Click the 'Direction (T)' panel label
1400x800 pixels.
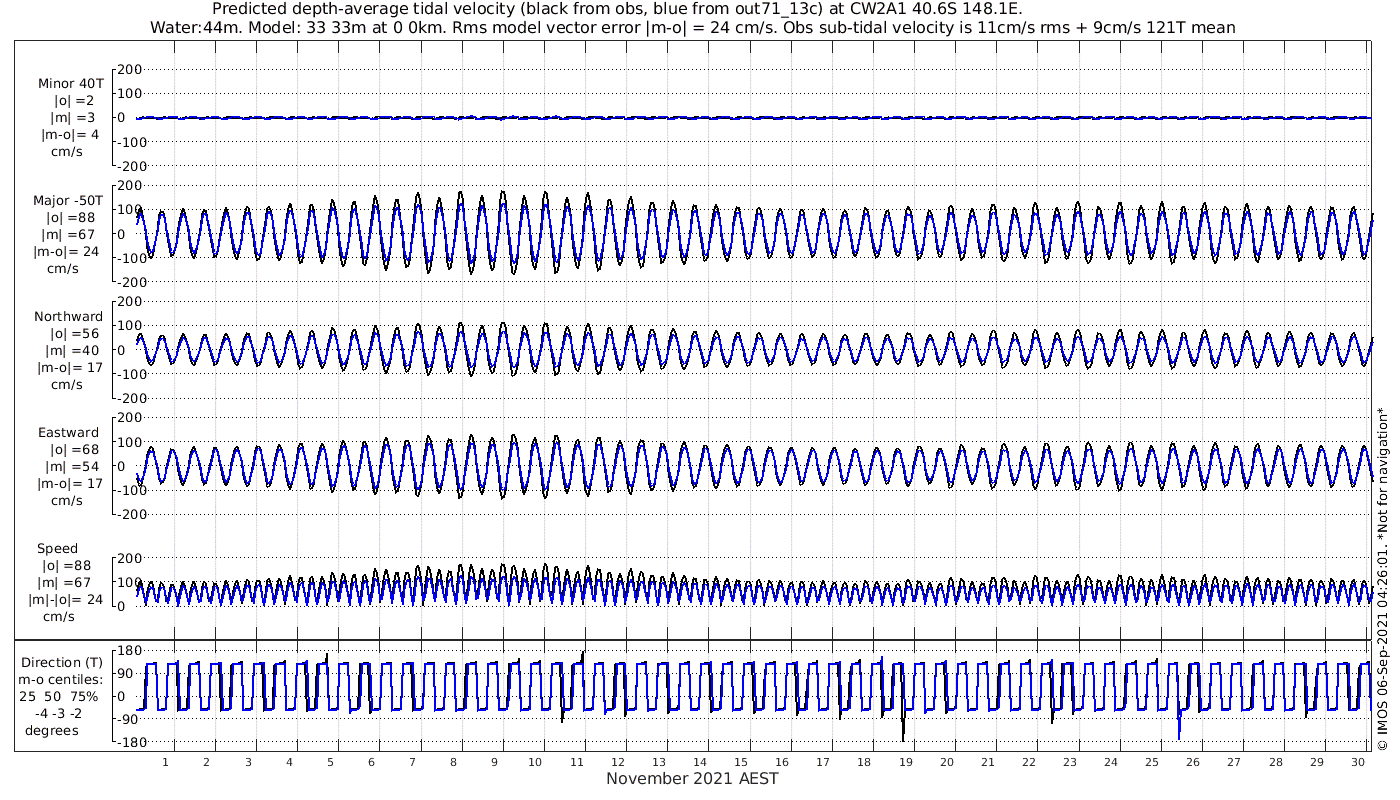click(64, 662)
